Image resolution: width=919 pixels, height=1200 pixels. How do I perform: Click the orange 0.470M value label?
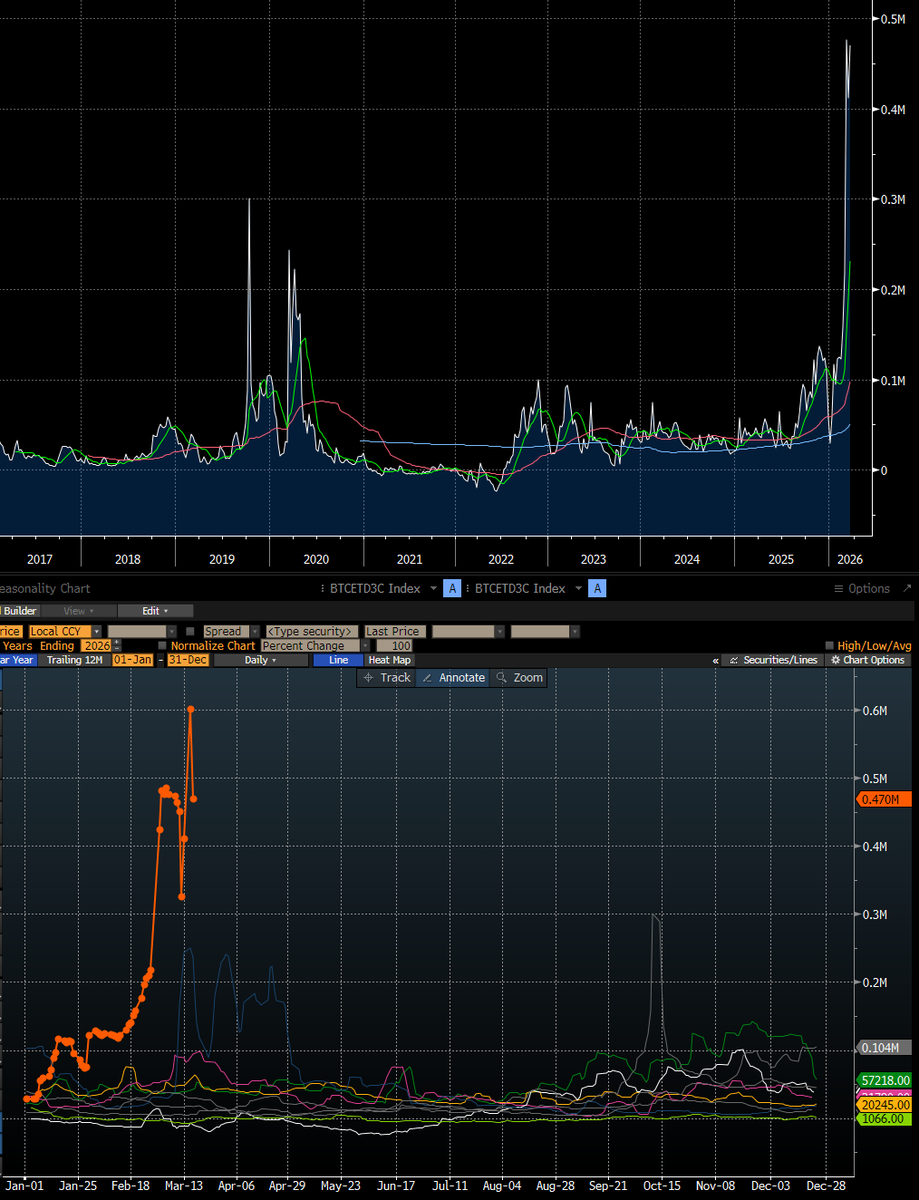(884, 799)
